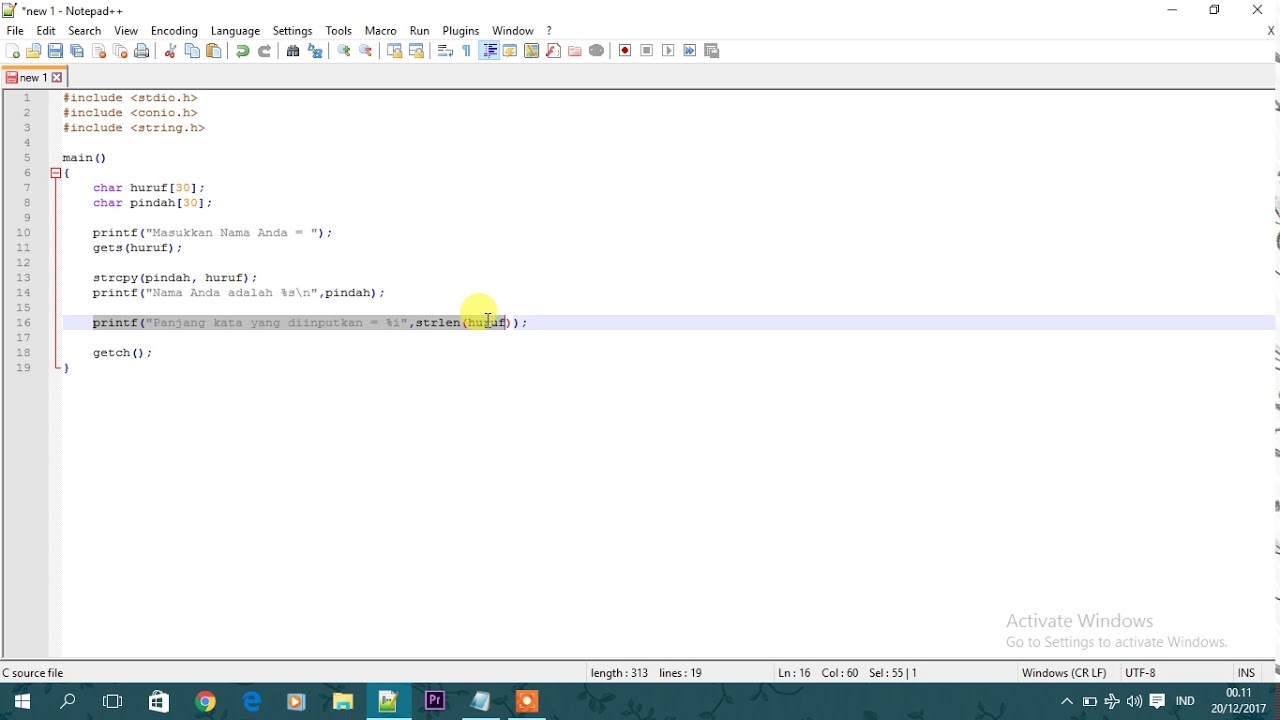Click the UTF-8 encoding status entry

(x=1140, y=673)
